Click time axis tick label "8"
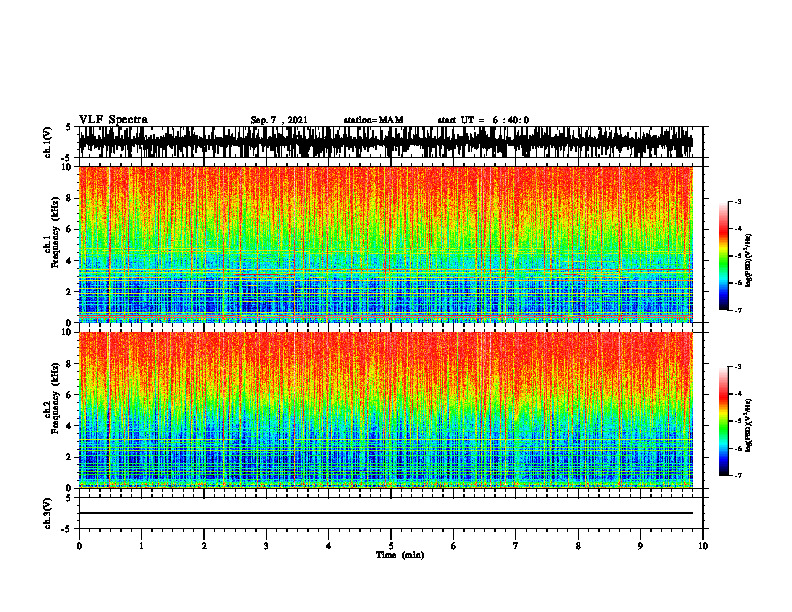The image size is (792, 612). coord(578,546)
